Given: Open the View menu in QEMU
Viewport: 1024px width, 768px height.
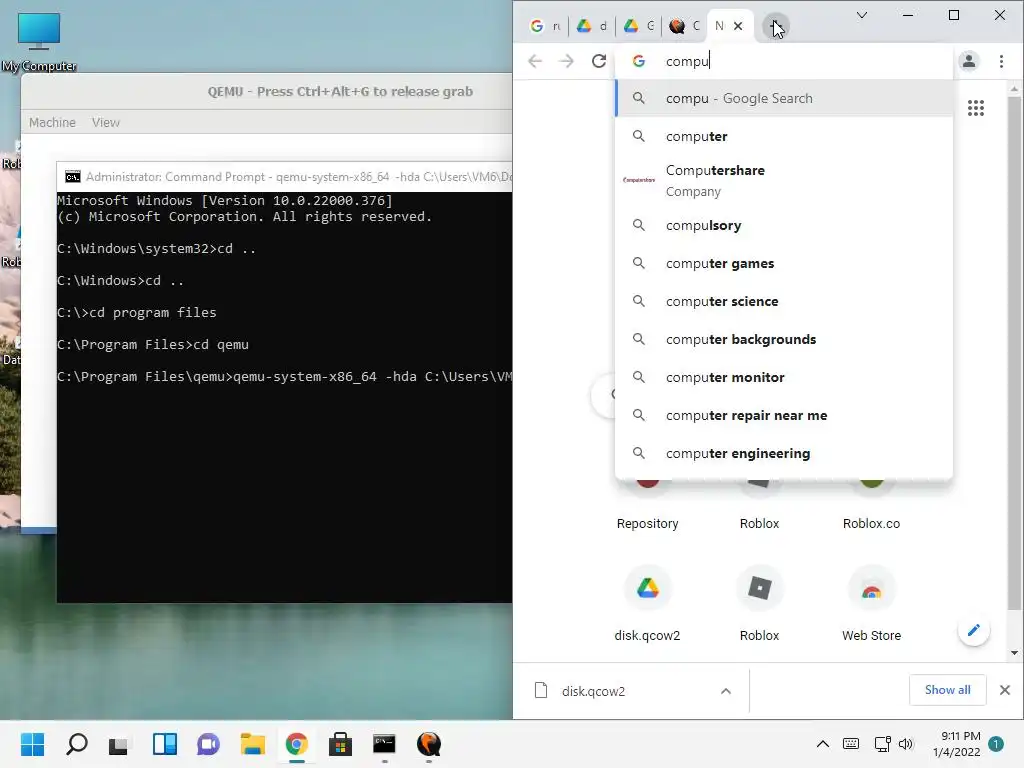Looking at the screenshot, I should pyautogui.click(x=106, y=123).
